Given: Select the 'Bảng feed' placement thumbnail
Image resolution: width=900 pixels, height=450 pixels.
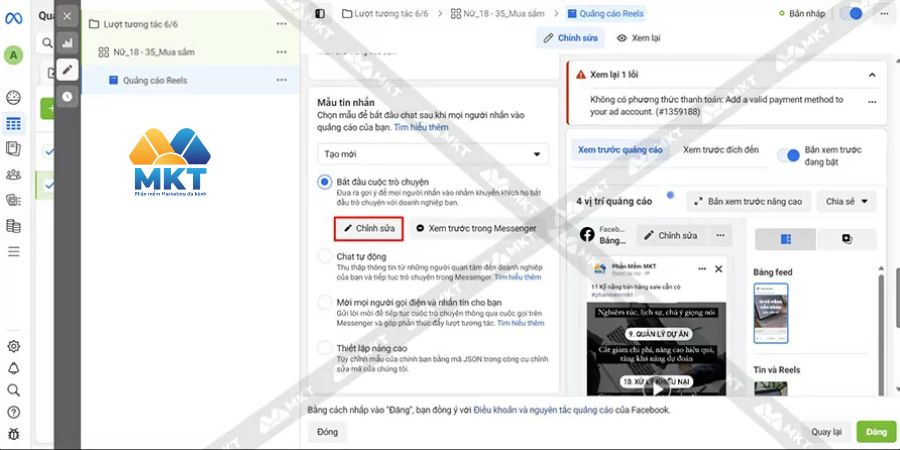Looking at the screenshot, I should (771, 313).
